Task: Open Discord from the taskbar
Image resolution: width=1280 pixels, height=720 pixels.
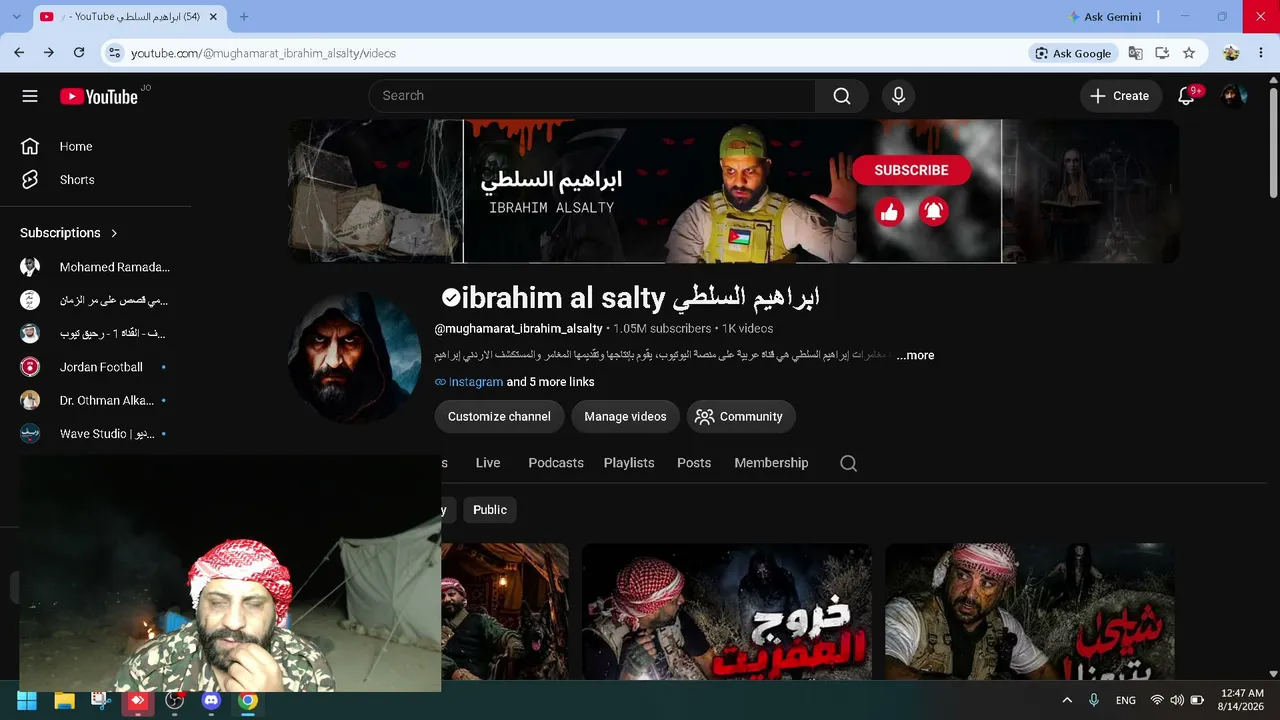Action: 211,700
